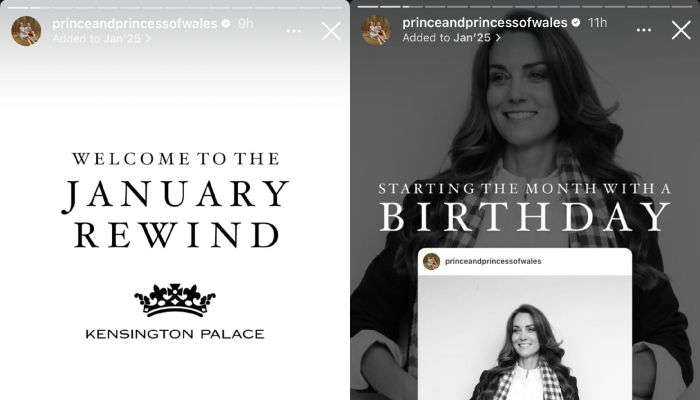
Task: Jump to first progress segment in left story
Action: [x=18, y=8]
